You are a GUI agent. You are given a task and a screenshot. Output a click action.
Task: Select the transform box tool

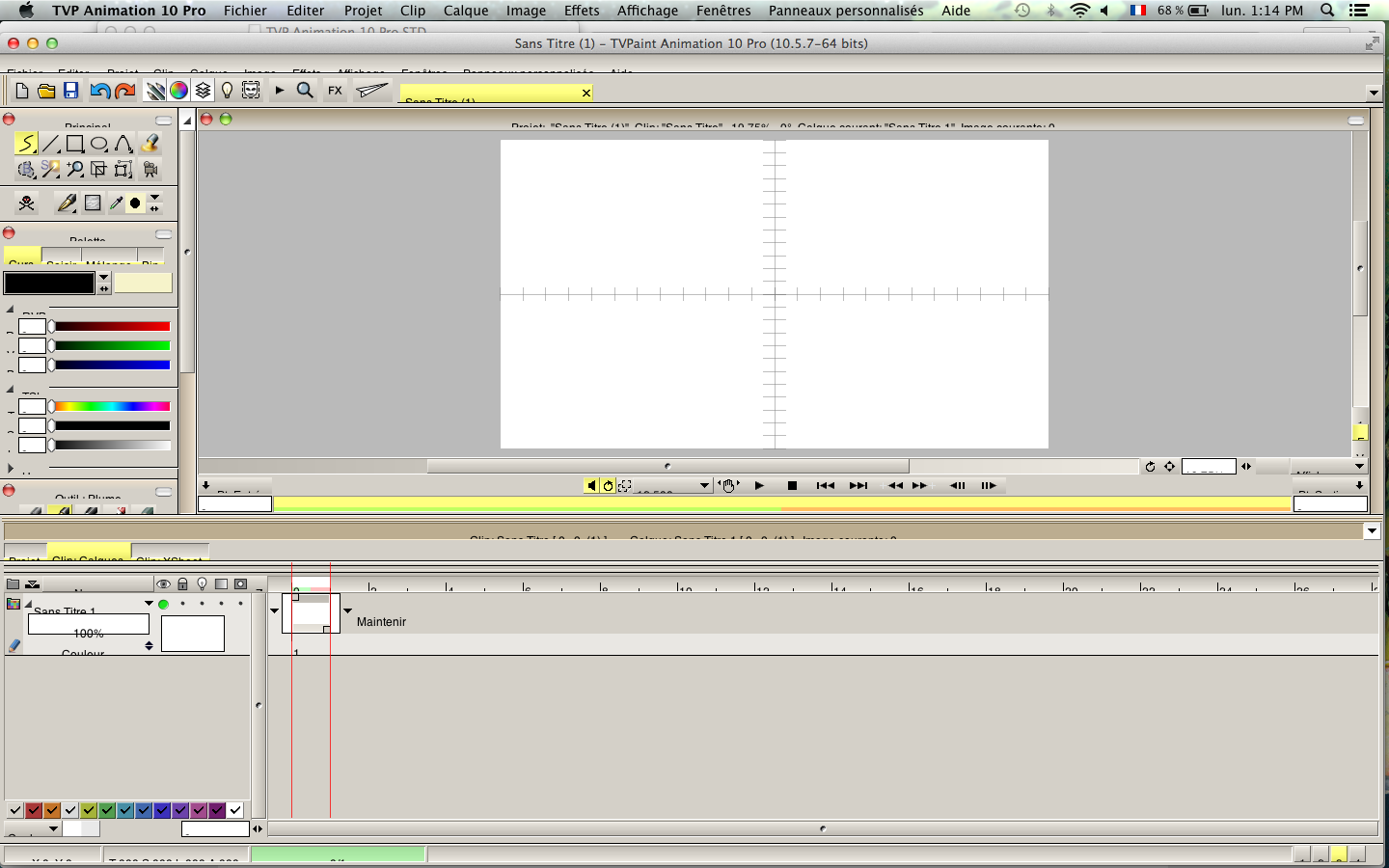123,169
